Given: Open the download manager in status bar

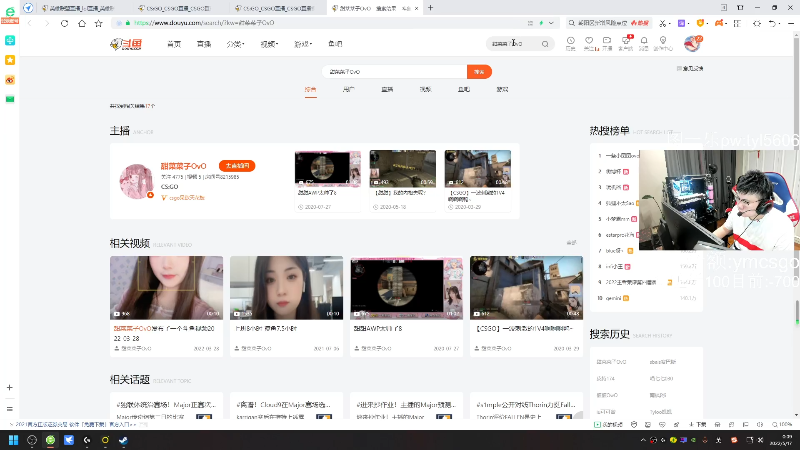Looking at the screenshot, I should point(697,424).
